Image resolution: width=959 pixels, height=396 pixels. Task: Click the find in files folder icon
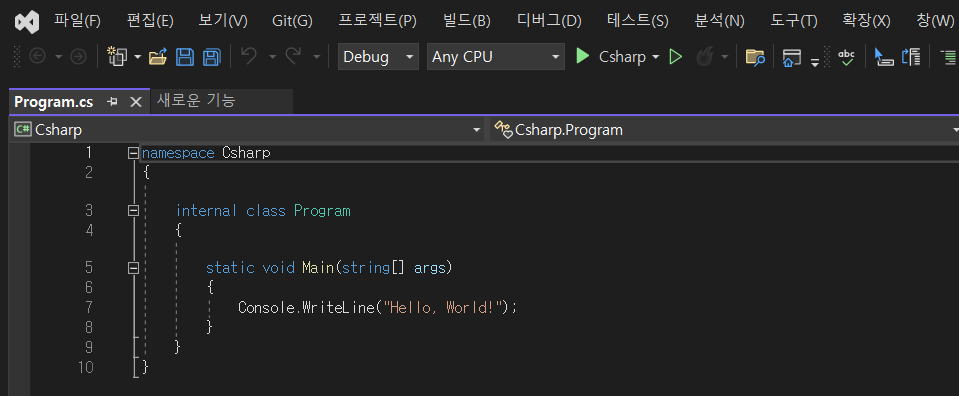[755, 58]
